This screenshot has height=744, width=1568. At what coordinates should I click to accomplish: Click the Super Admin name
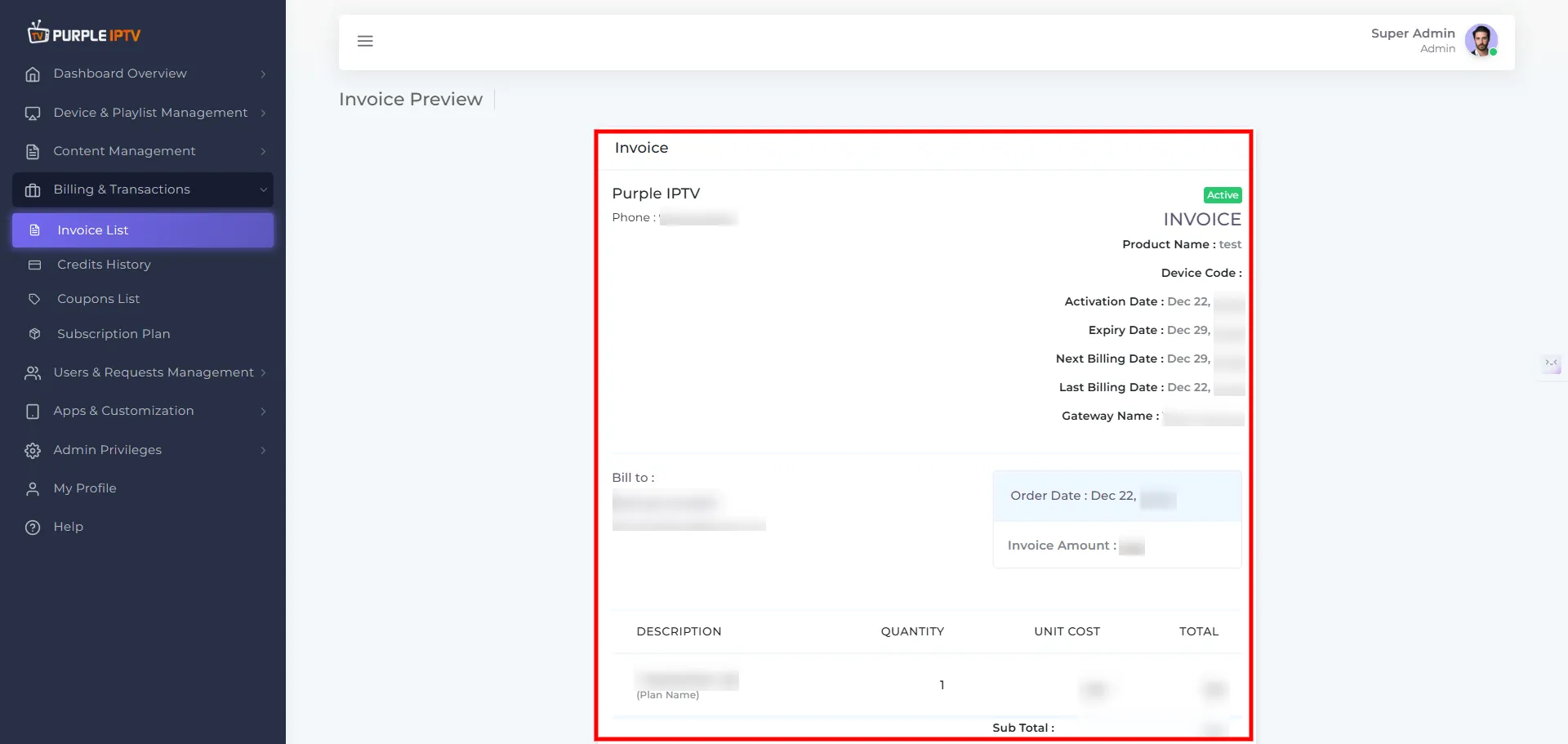[1413, 33]
